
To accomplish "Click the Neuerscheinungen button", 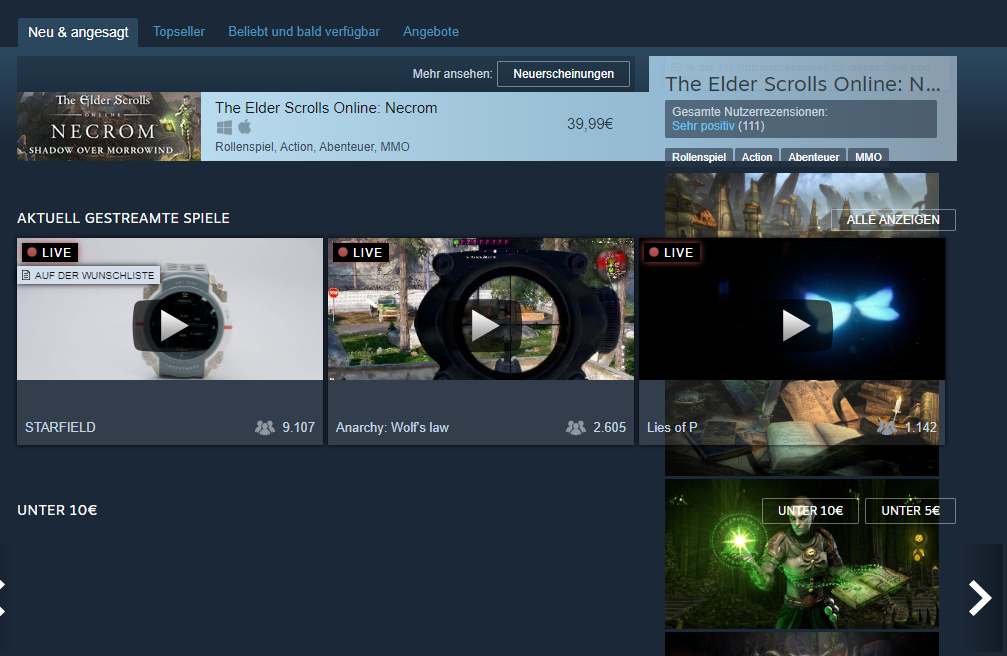I will 563,74.
